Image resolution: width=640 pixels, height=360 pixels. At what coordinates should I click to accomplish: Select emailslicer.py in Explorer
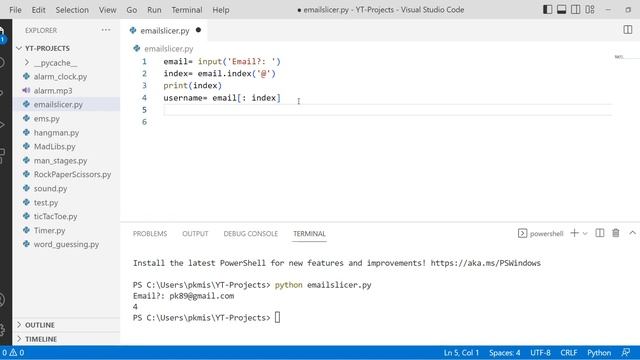coord(58,104)
